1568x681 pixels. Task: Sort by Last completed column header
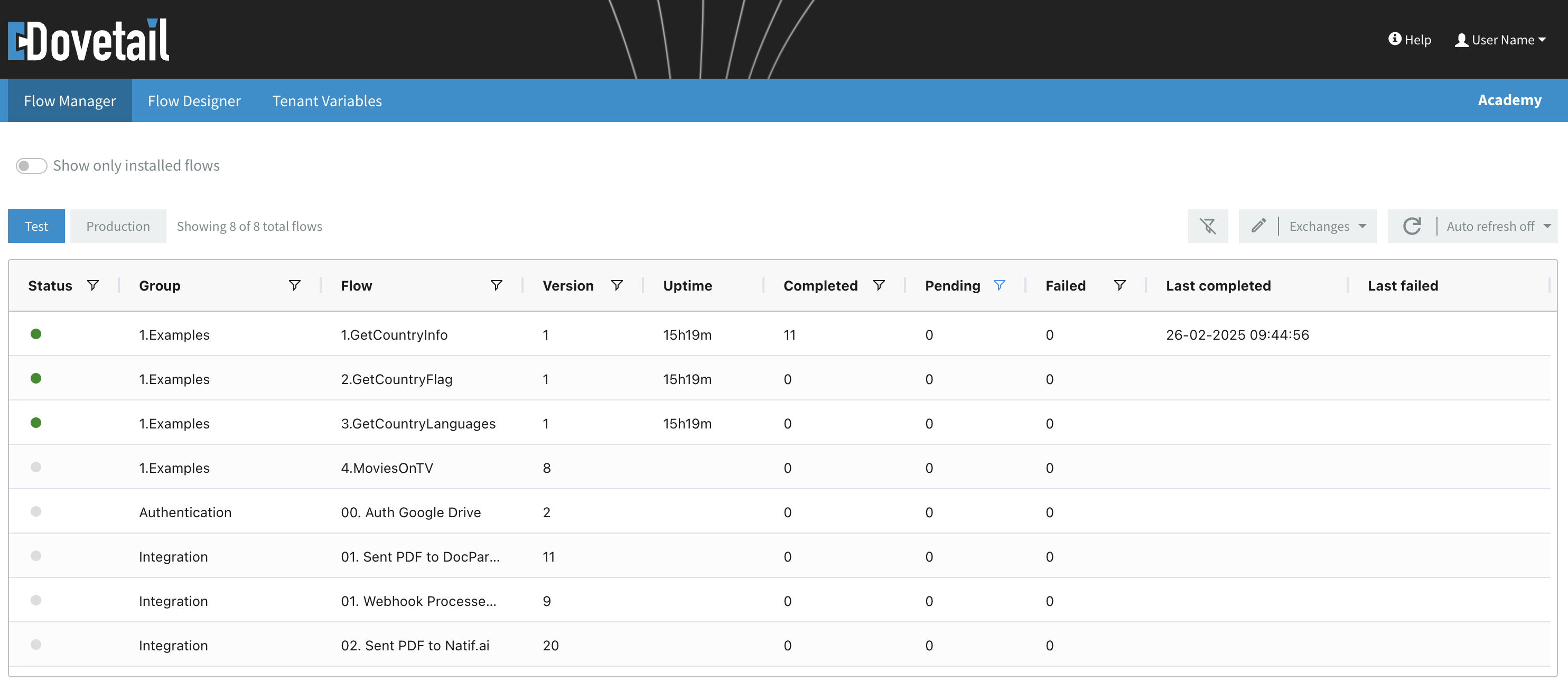tap(1218, 285)
